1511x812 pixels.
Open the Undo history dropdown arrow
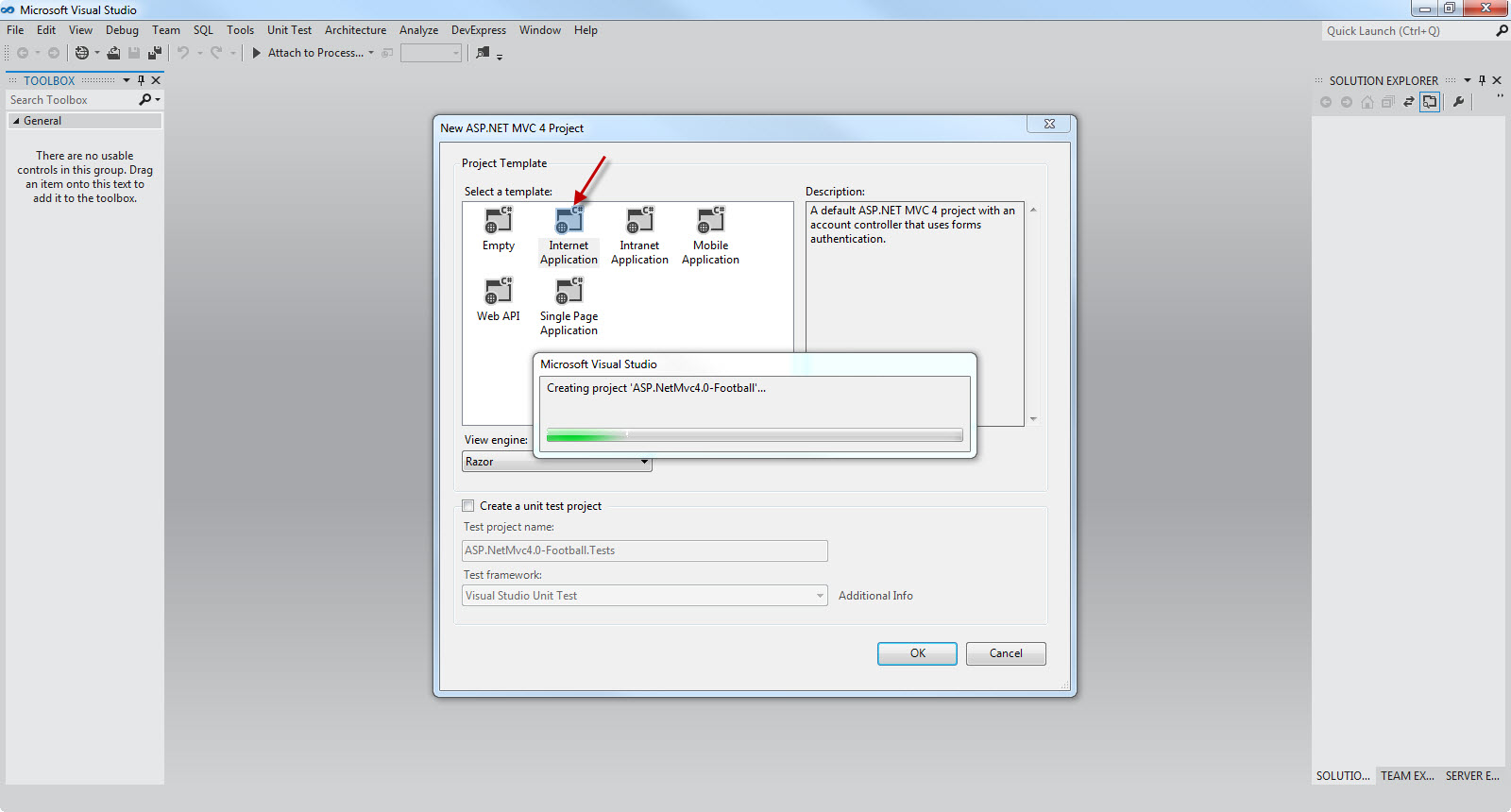point(199,53)
